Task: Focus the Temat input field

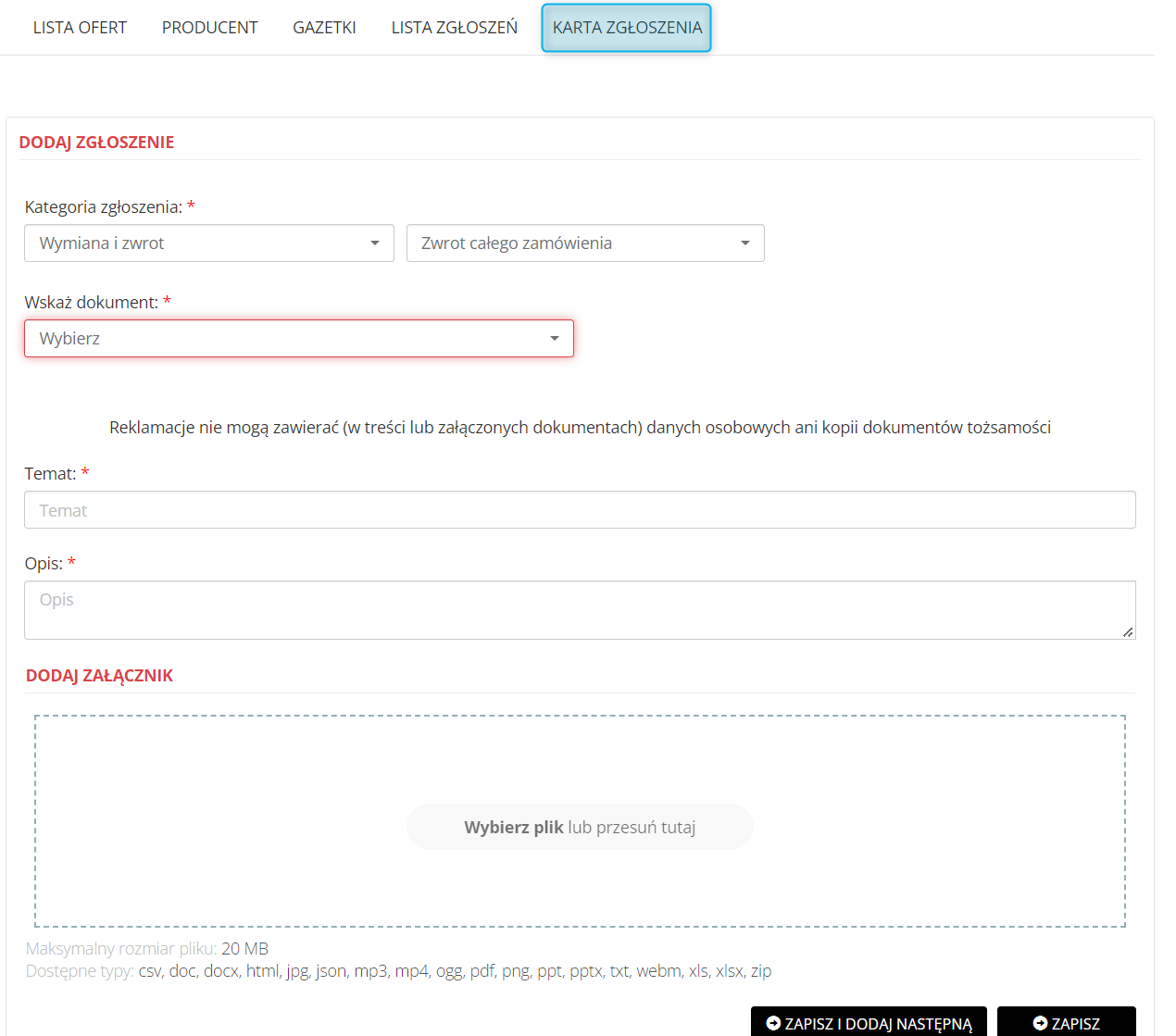Action: tap(580, 510)
